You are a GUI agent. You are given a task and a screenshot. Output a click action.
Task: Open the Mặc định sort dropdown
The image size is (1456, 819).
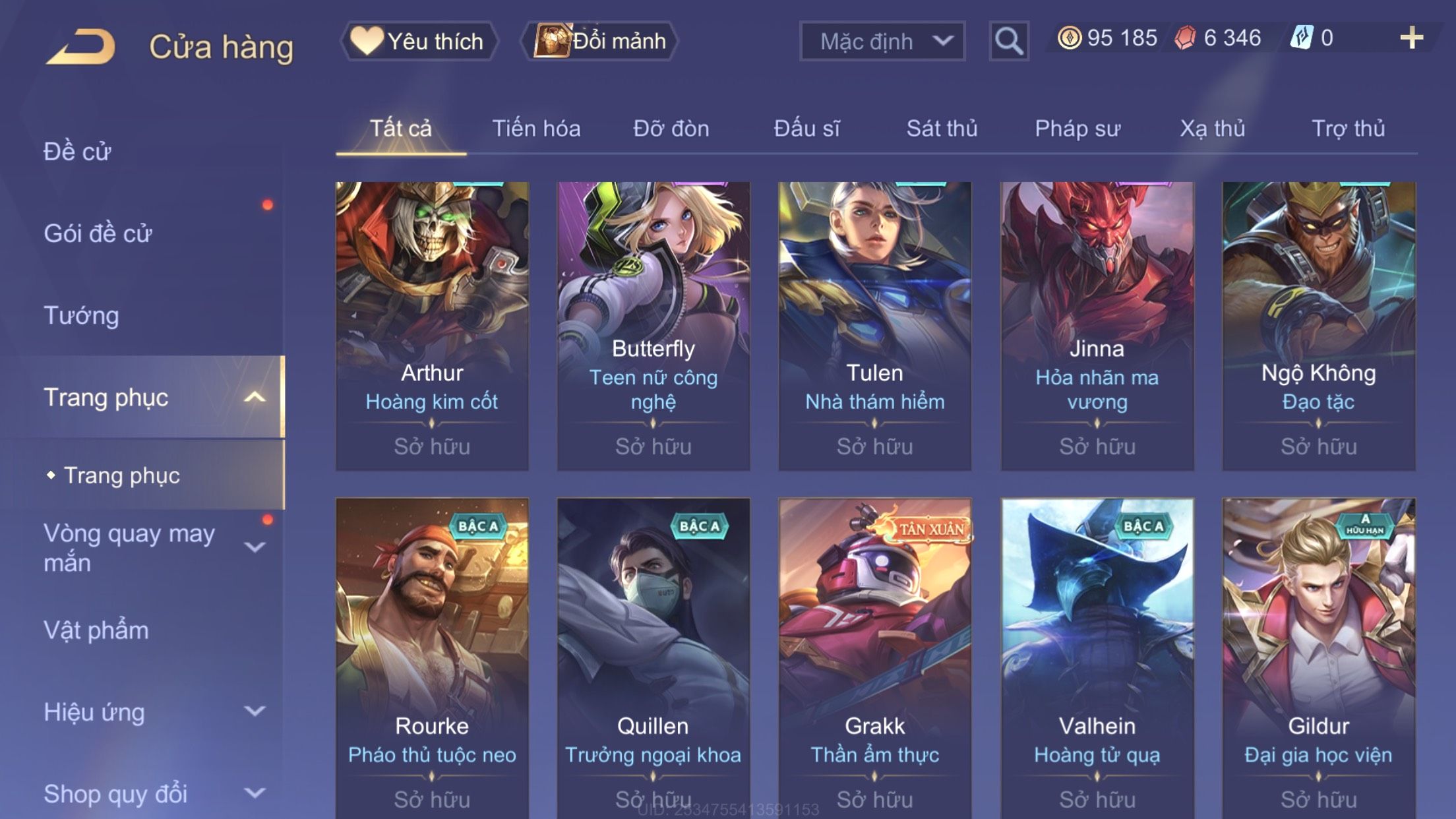coord(882,41)
